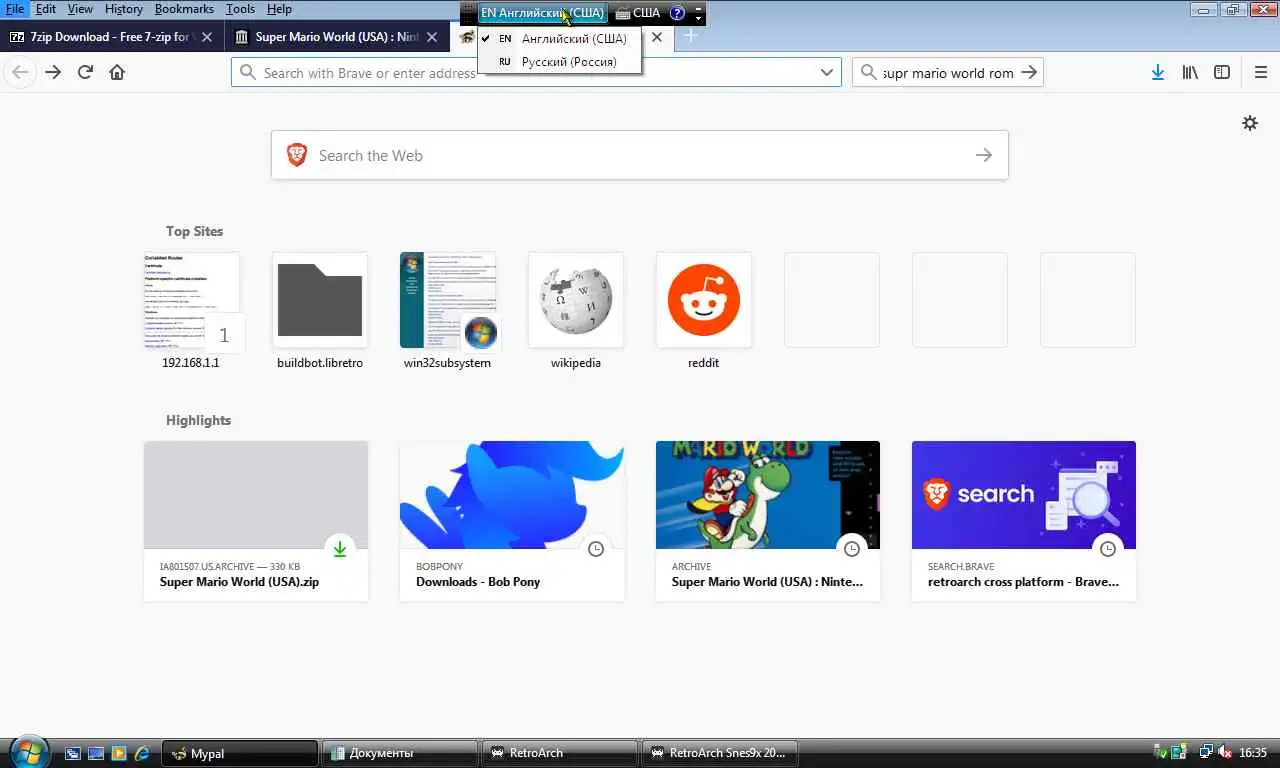Open Downloads - Bob Pony highlight
The width and height of the screenshot is (1280, 768).
click(x=512, y=521)
